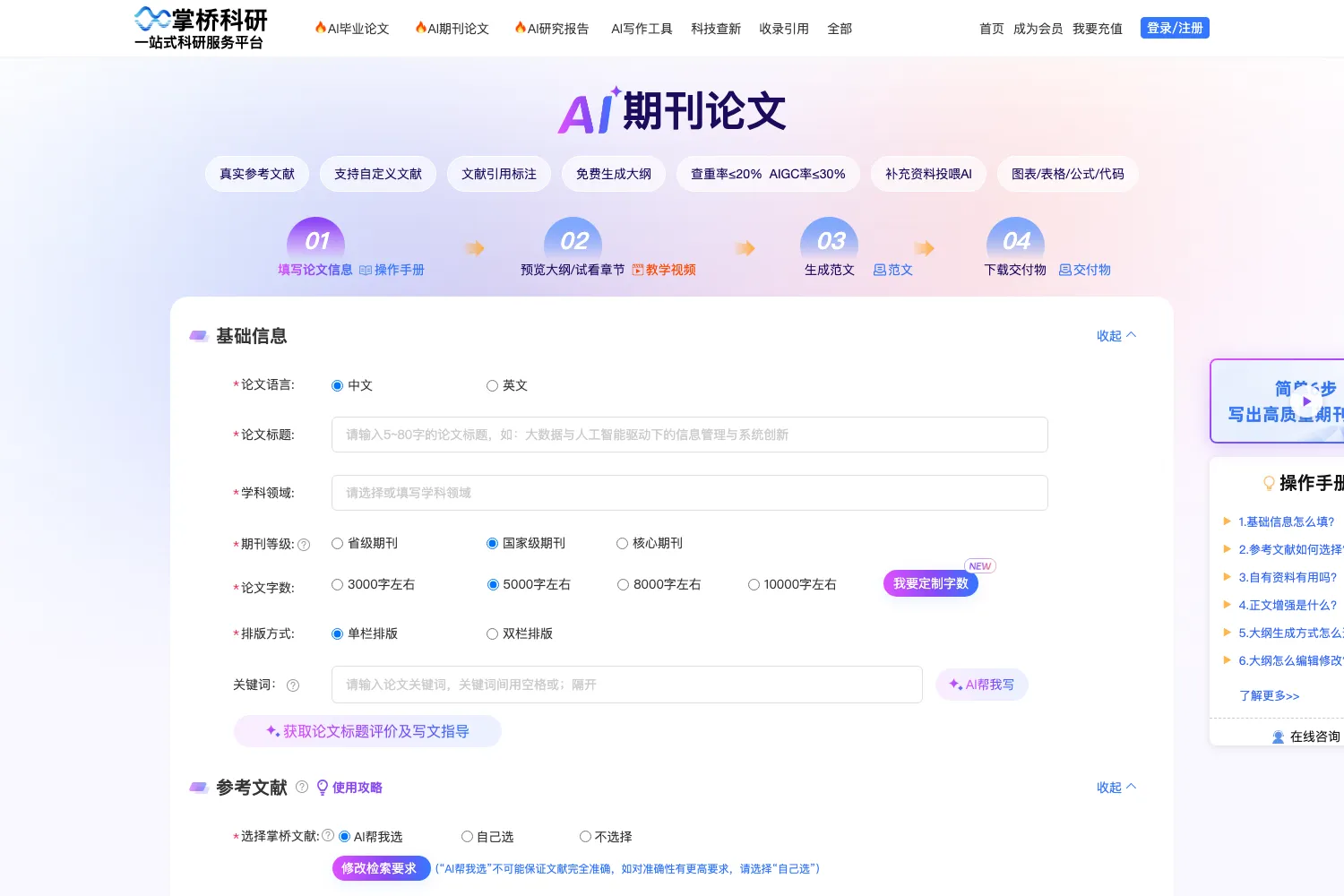Open the 学科领域 selection field
This screenshot has height=896, width=1344.
689,493
